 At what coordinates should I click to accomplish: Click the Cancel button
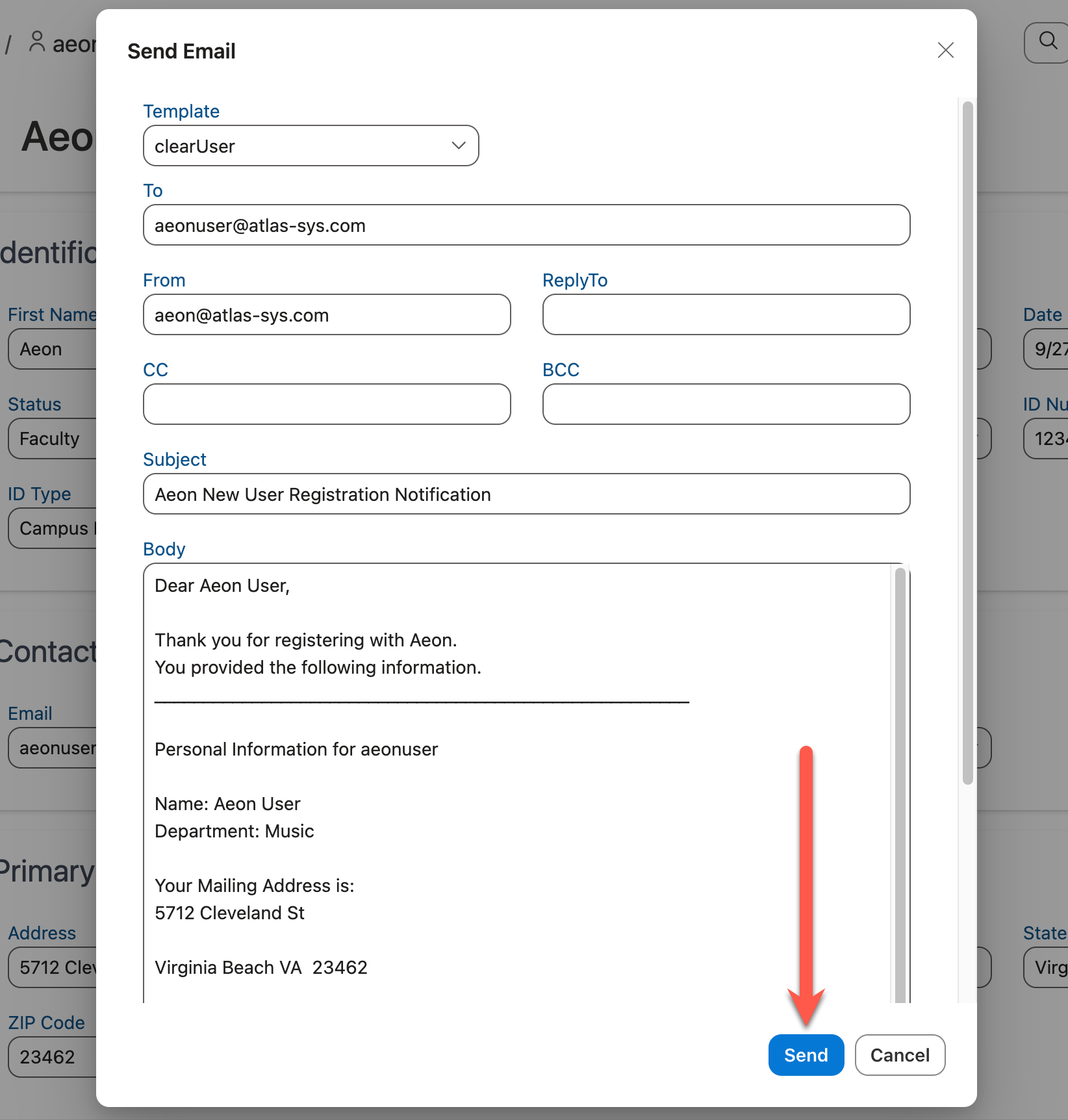click(900, 1055)
